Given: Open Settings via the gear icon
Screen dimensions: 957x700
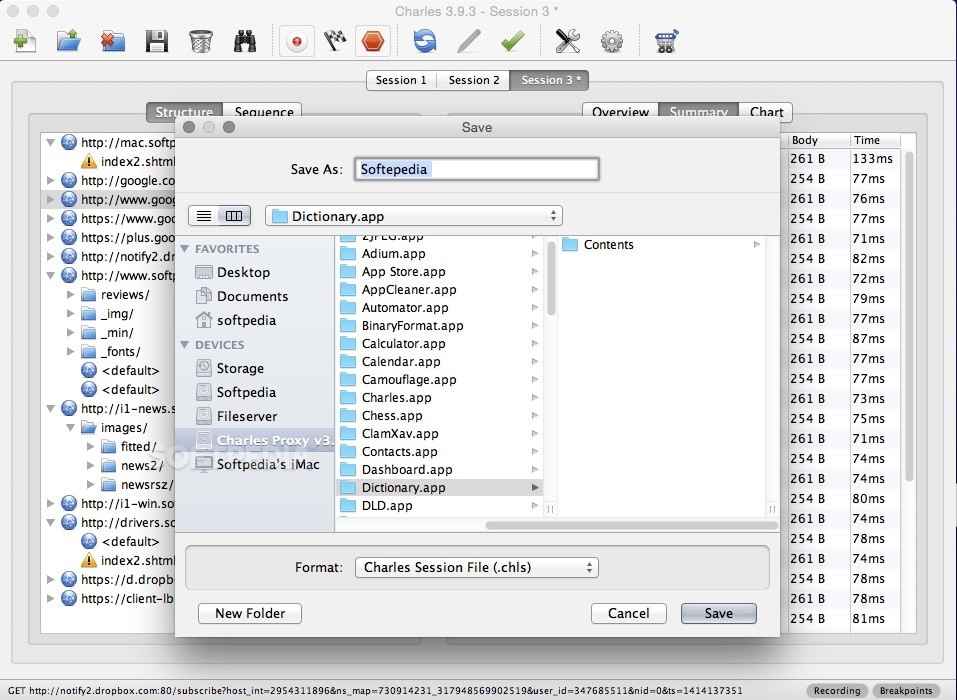Looking at the screenshot, I should pos(611,41).
